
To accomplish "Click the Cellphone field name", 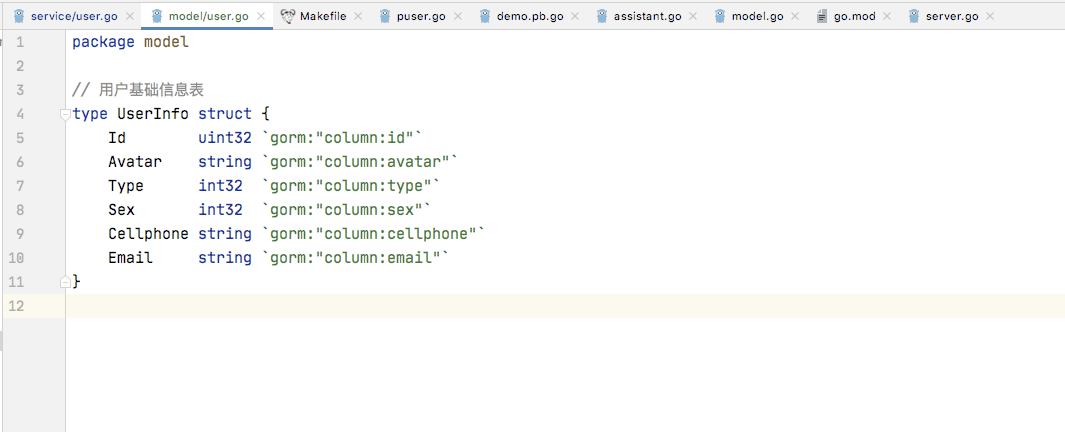I will pos(149,234).
